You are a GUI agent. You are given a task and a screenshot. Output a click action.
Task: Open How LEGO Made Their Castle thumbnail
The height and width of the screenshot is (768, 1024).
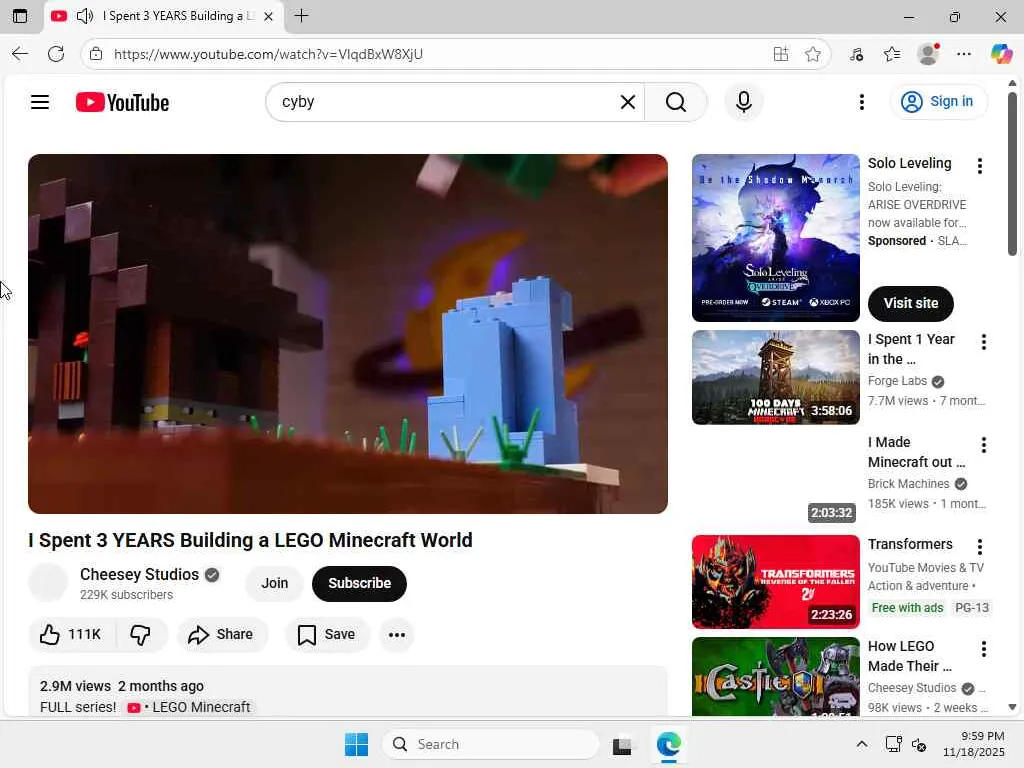point(775,677)
